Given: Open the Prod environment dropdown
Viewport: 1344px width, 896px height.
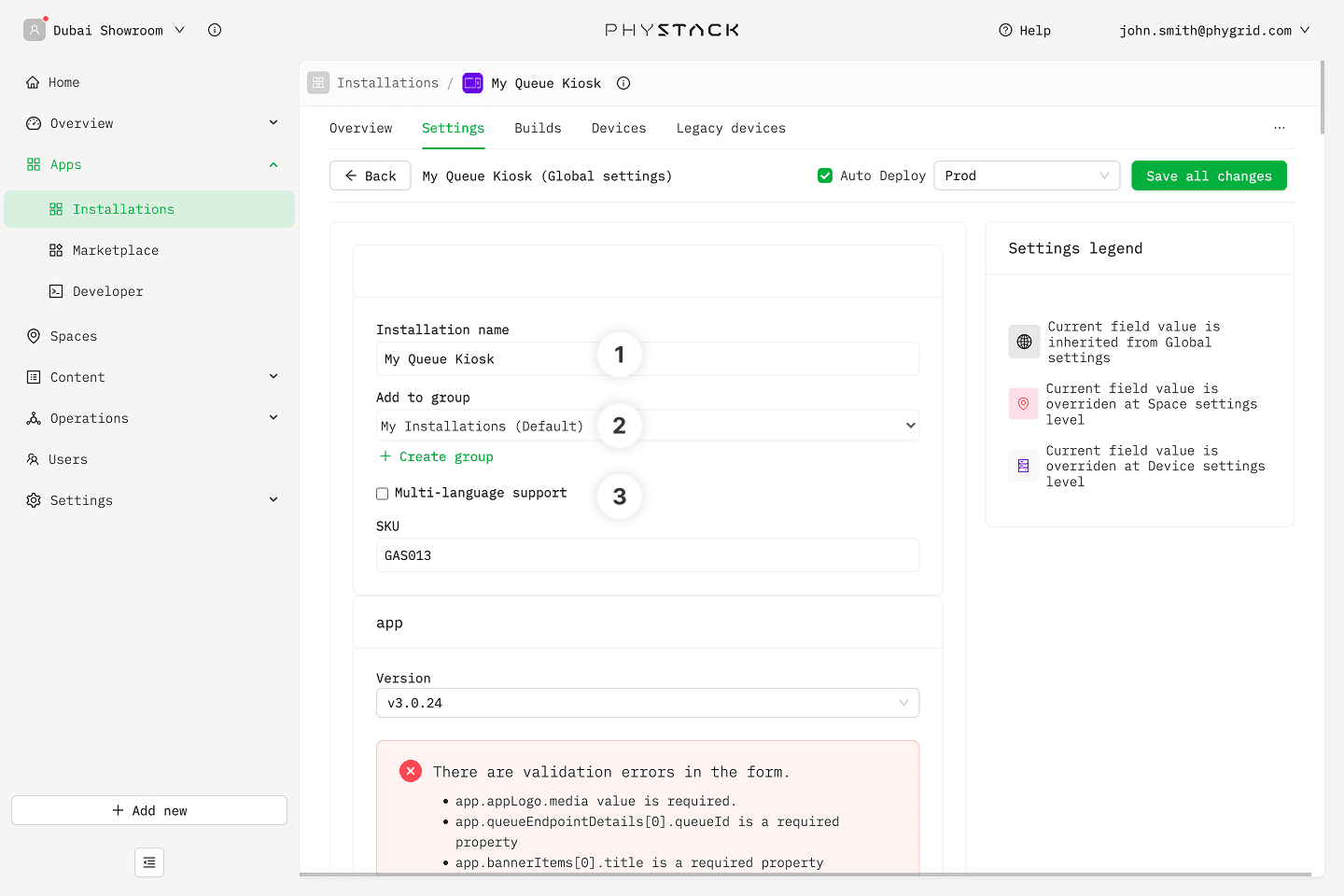Looking at the screenshot, I should [1026, 175].
